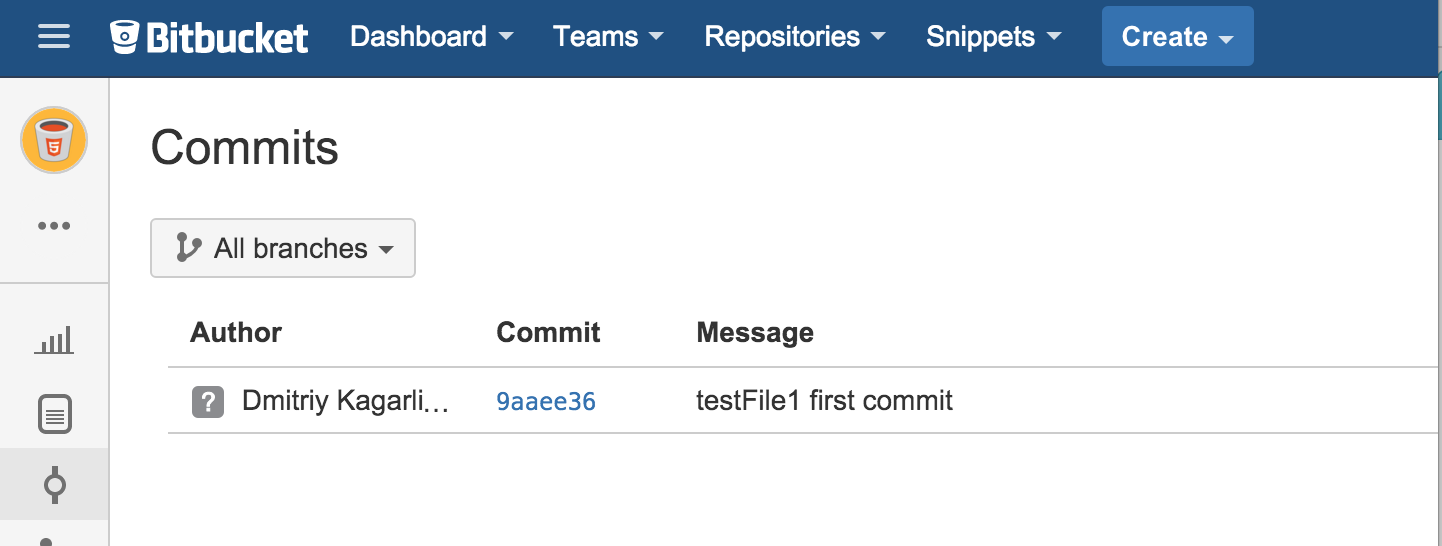
Task: Click the Author column header
Action: (236, 333)
